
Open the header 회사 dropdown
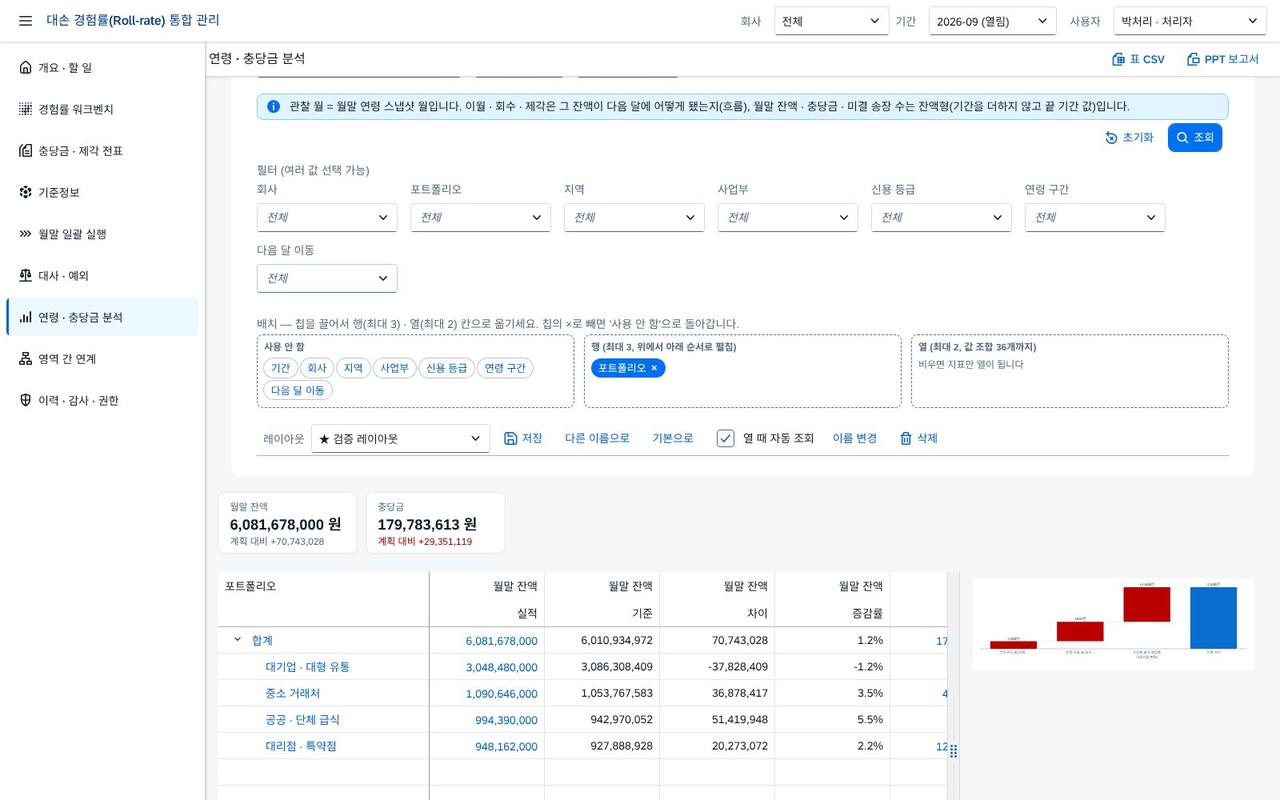click(x=832, y=21)
